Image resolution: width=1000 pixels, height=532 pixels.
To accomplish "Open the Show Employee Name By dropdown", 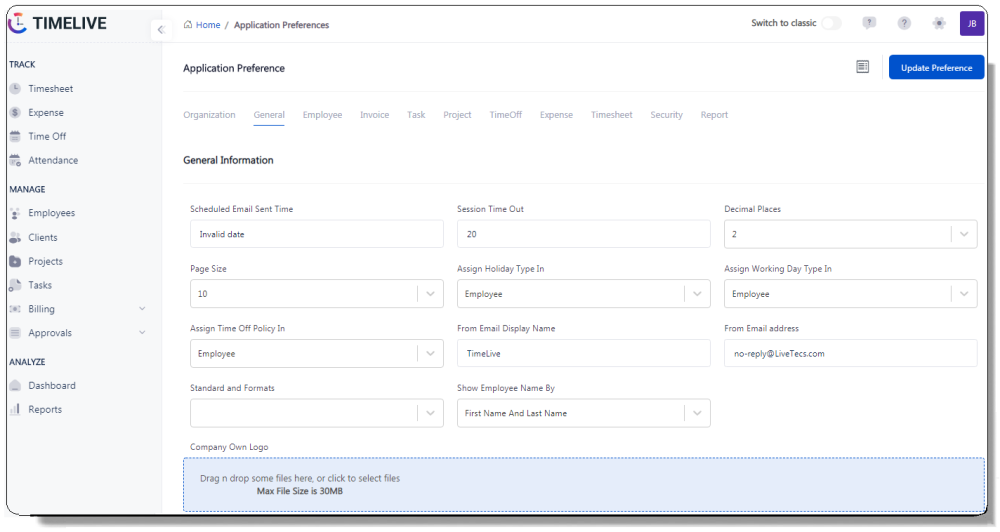I will 584,413.
